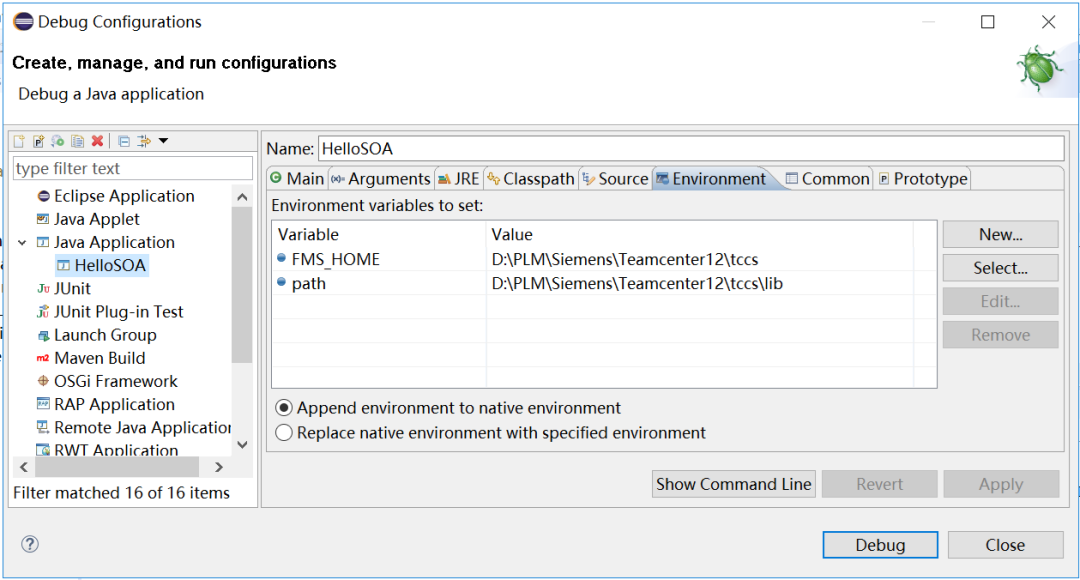Image resolution: width=1080 pixels, height=580 pixels.
Task: Duplicate the selected launch configuration
Action: (x=77, y=141)
